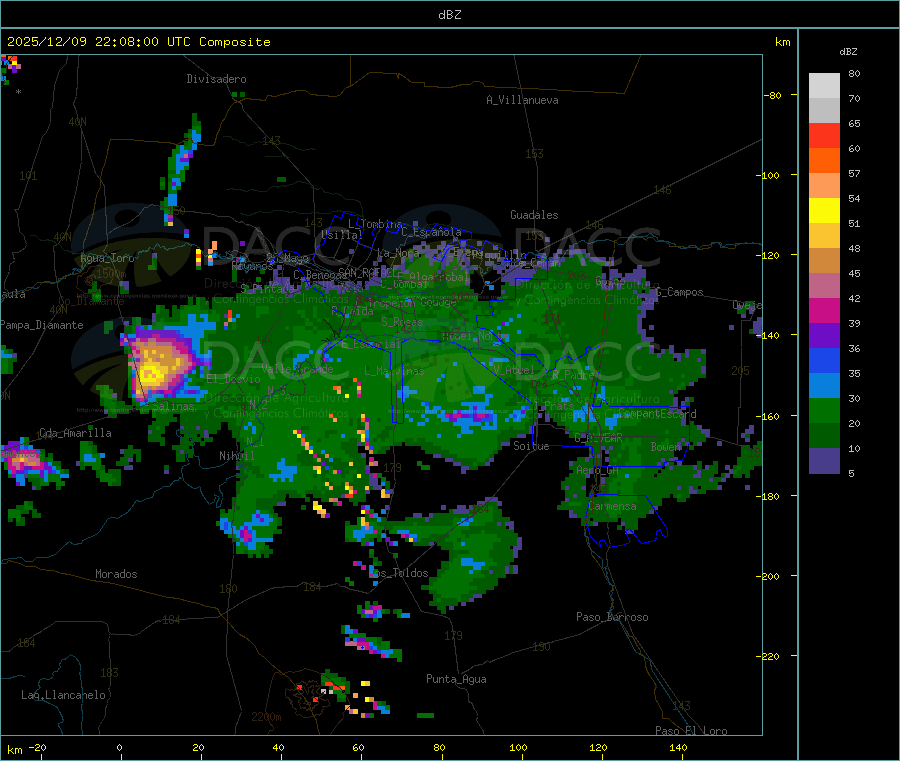This screenshot has width=900, height=761.
Task: Click the El_Desvio map label
Action: (x=234, y=379)
